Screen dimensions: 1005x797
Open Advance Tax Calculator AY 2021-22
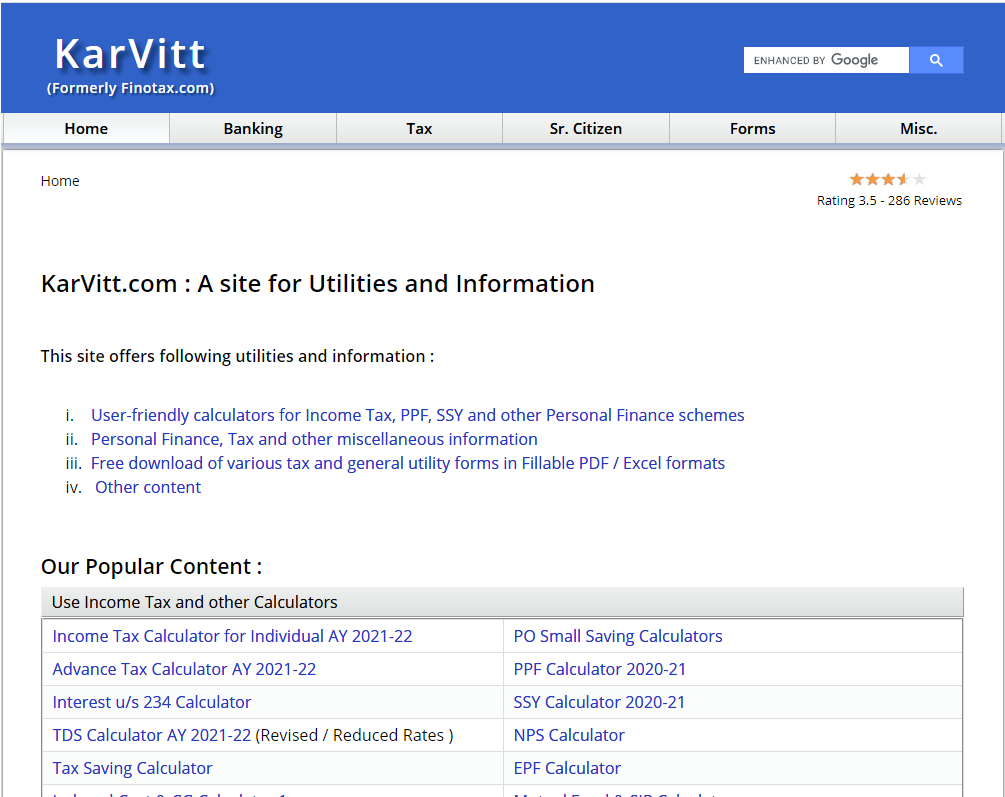tap(184, 669)
